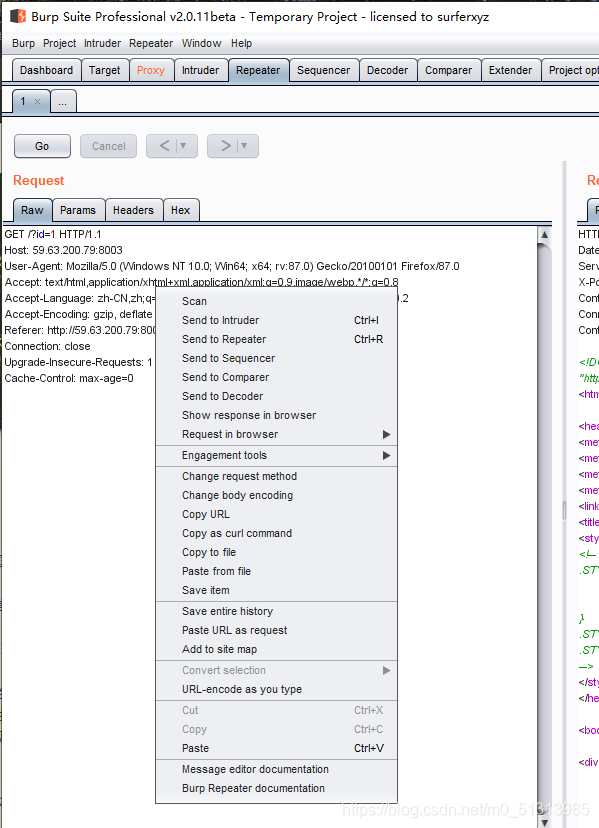Go forward to the next request with the > button

click(x=226, y=146)
